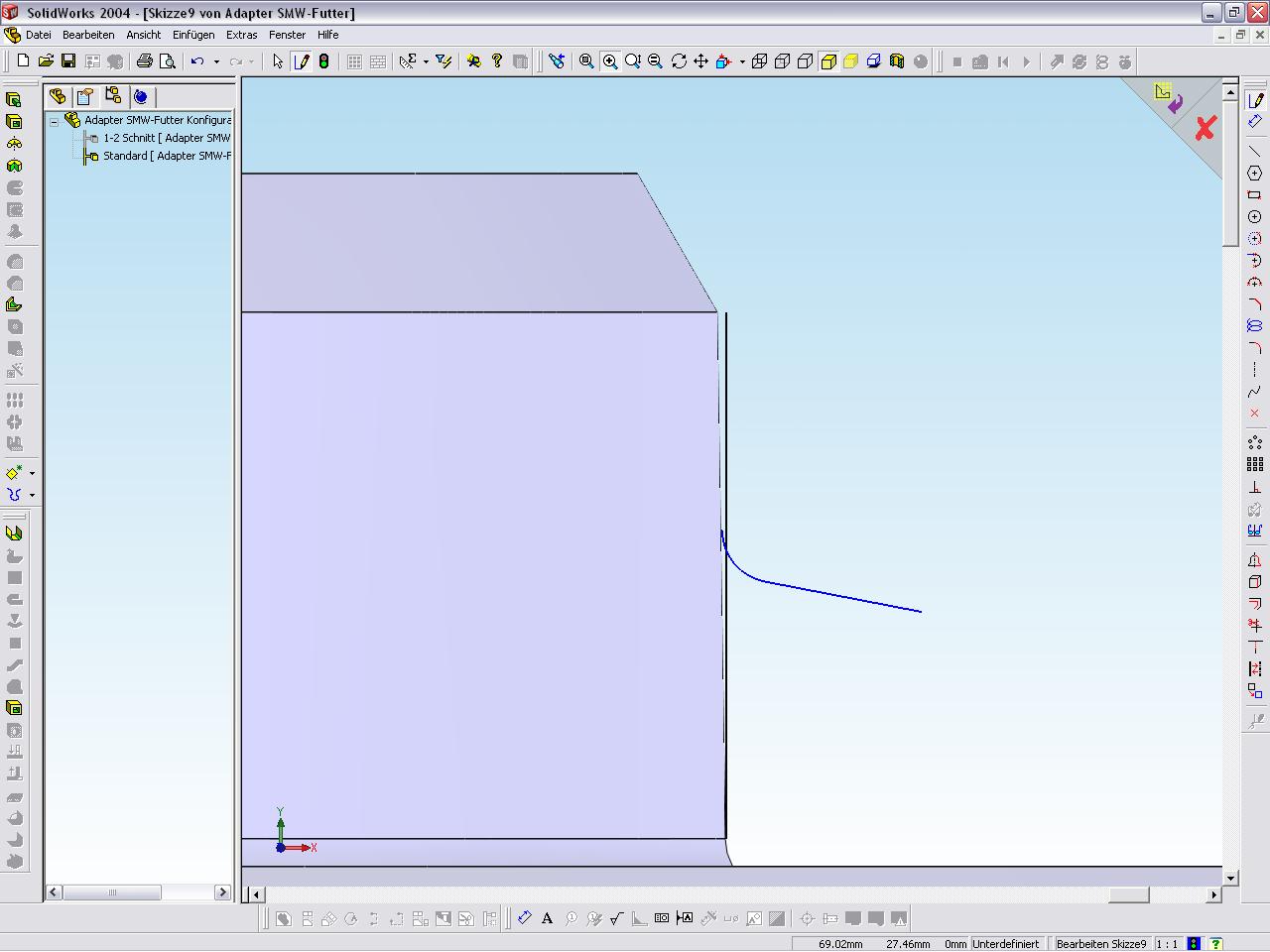Open the Extras menu
Screen dimensions: 1270x952
[241, 35]
